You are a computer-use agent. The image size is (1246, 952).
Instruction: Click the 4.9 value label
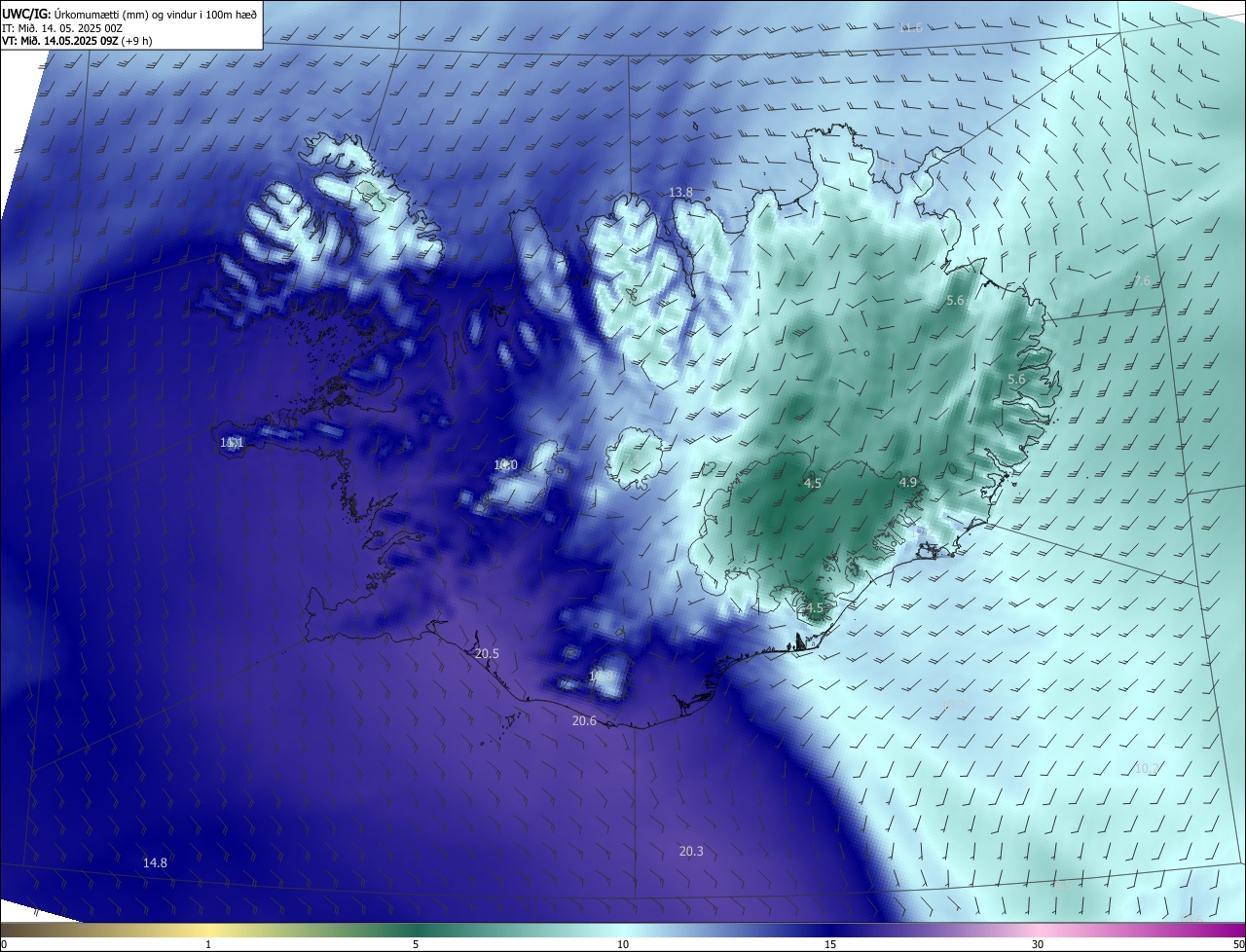pyautogui.click(x=908, y=483)
